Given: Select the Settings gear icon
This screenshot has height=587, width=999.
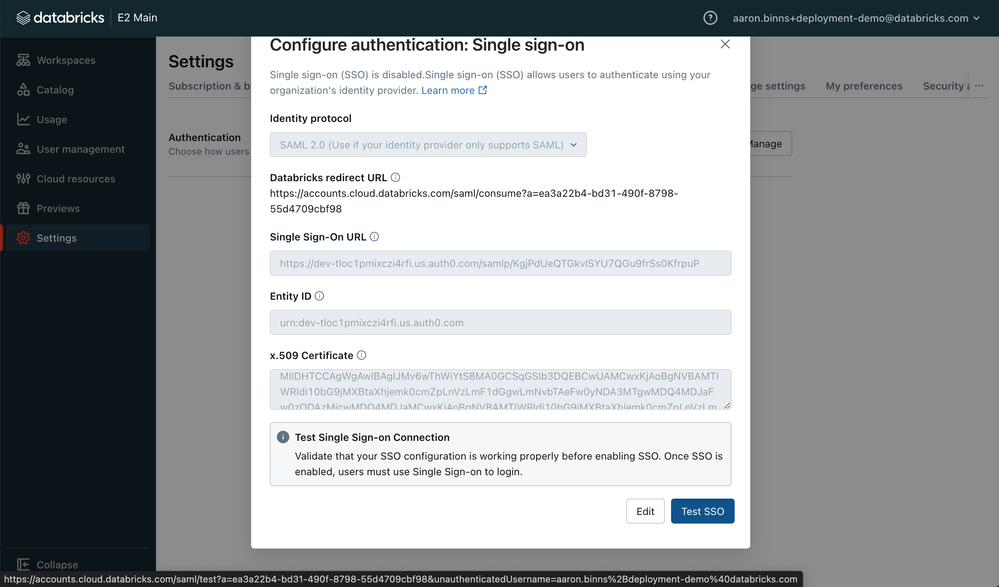Looking at the screenshot, I should 23,238.
